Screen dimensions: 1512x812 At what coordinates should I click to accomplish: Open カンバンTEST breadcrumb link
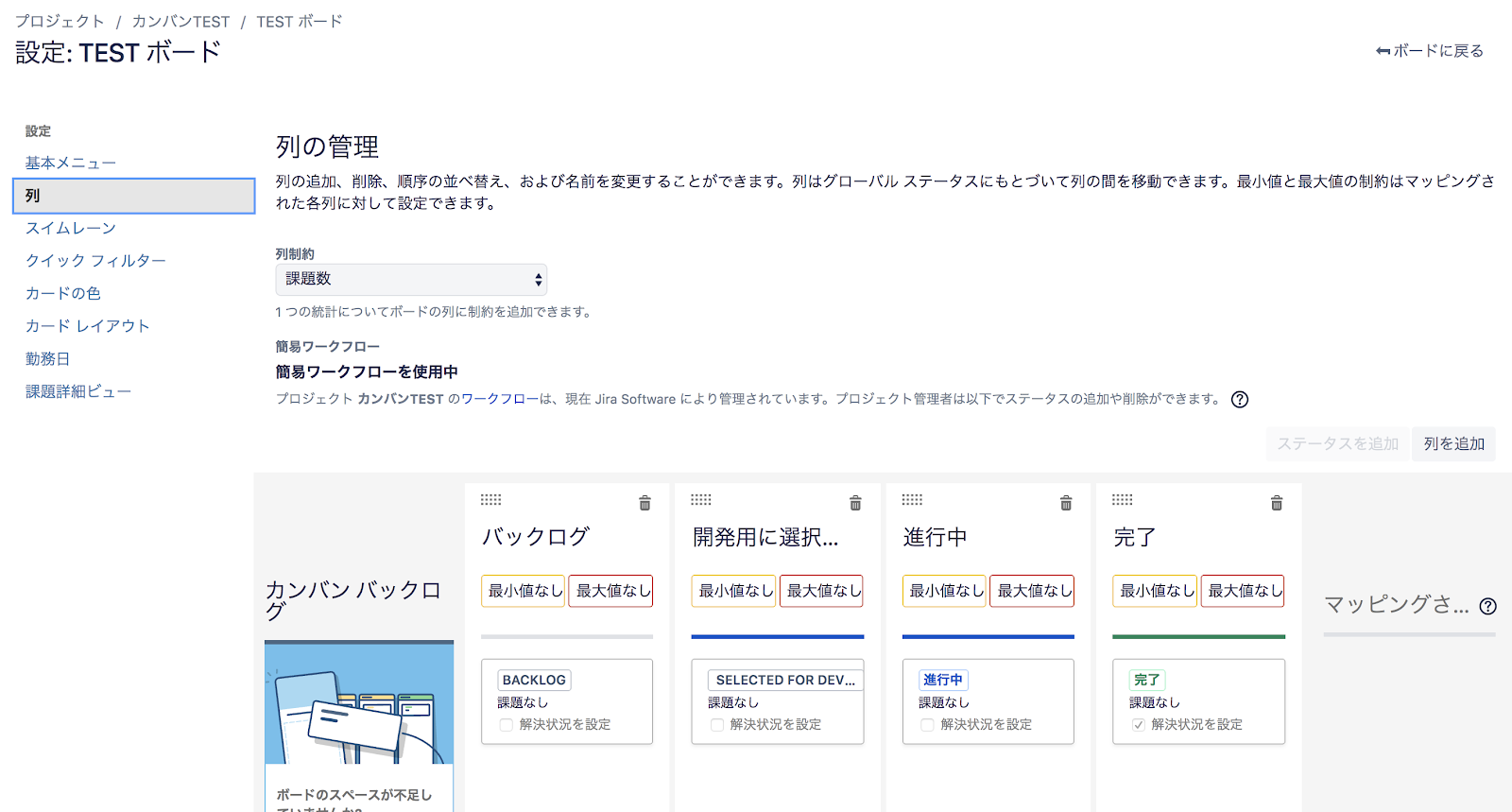(180, 21)
